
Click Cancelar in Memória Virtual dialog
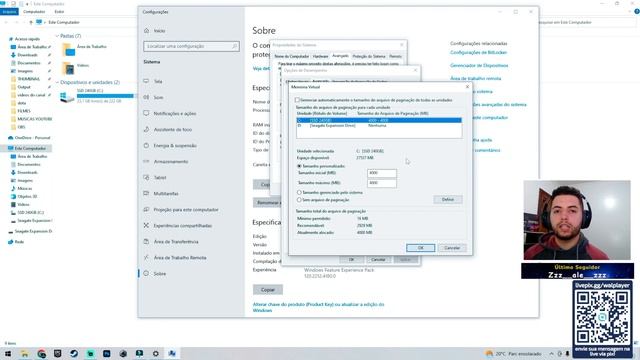click(452, 248)
